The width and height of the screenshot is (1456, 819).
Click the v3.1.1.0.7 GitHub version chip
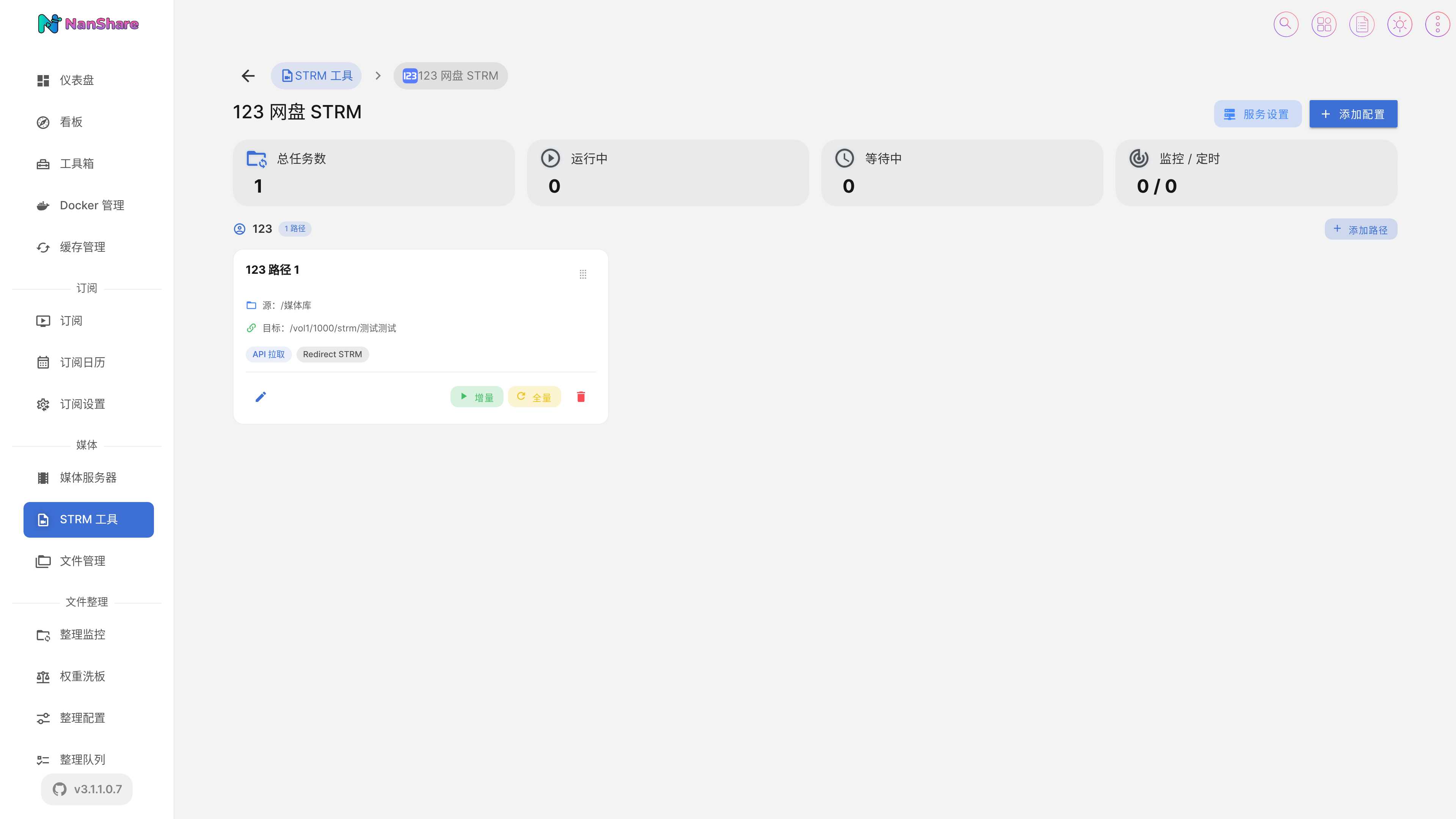pyautogui.click(x=87, y=789)
